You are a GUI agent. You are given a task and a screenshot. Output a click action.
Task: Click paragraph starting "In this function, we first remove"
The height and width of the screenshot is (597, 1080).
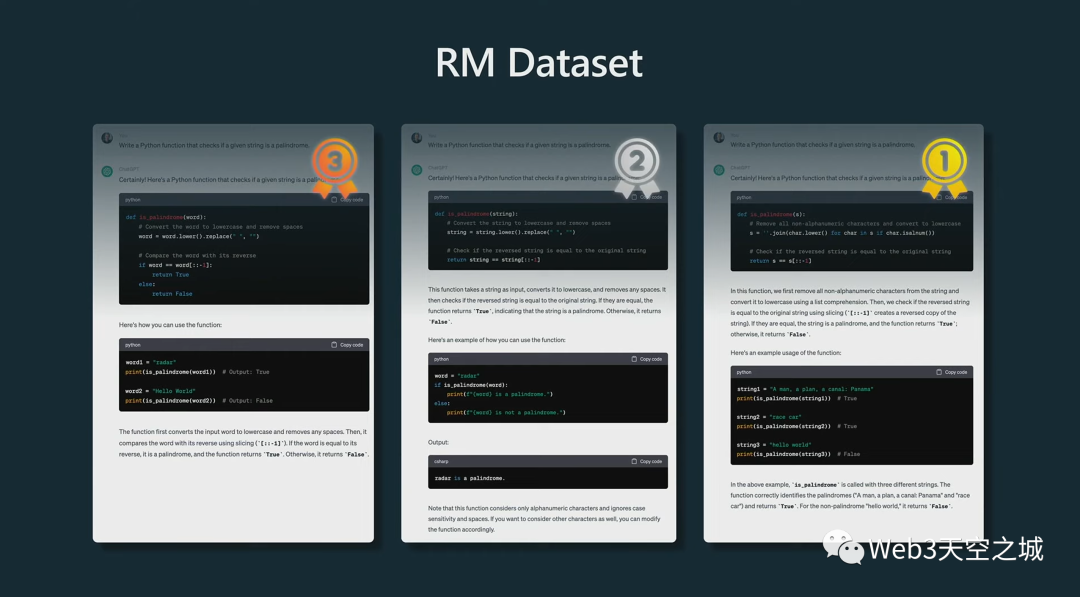850,313
